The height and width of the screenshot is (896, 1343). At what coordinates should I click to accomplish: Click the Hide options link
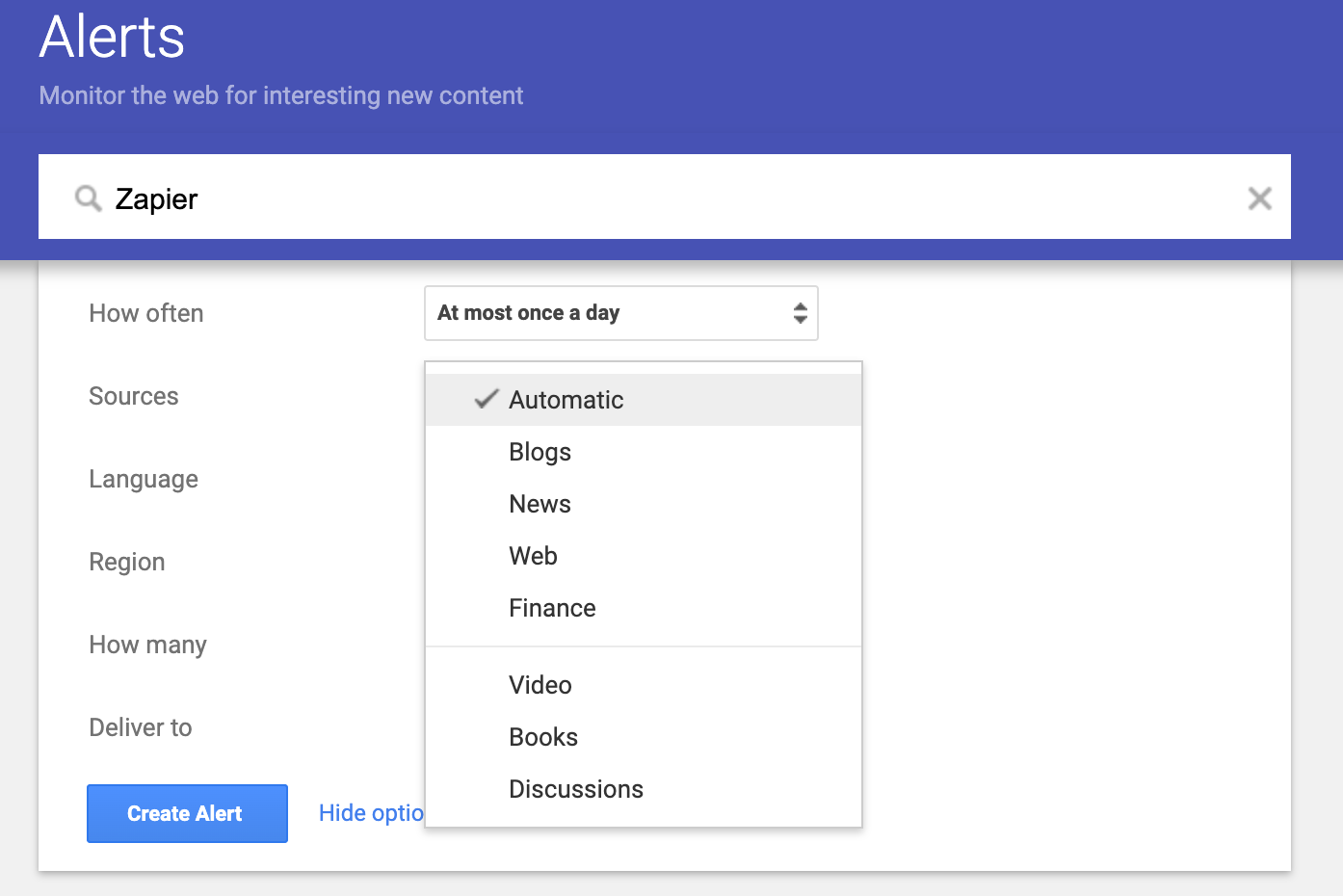click(371, 813)
